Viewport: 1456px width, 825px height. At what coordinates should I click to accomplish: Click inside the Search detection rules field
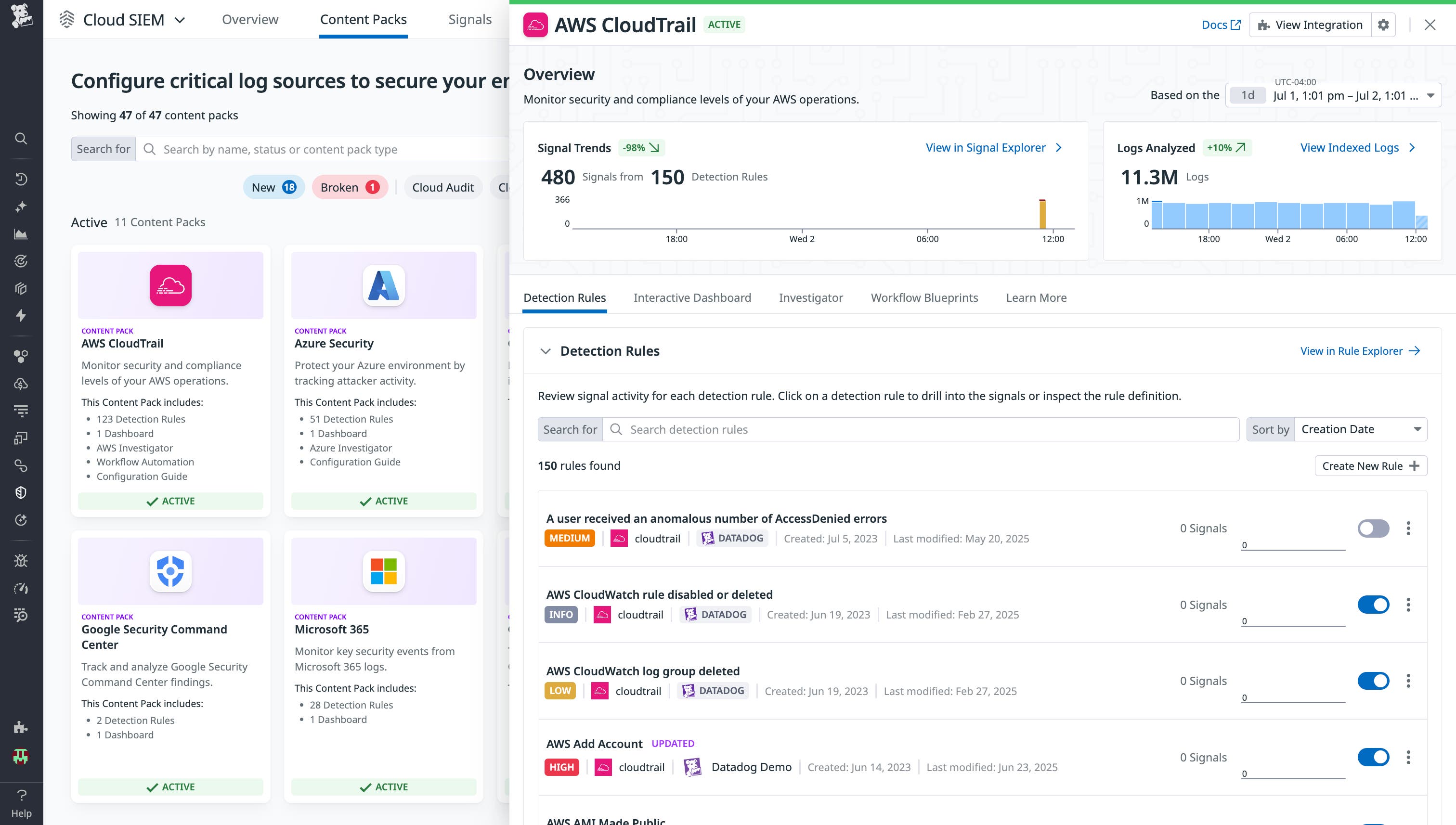907,429
